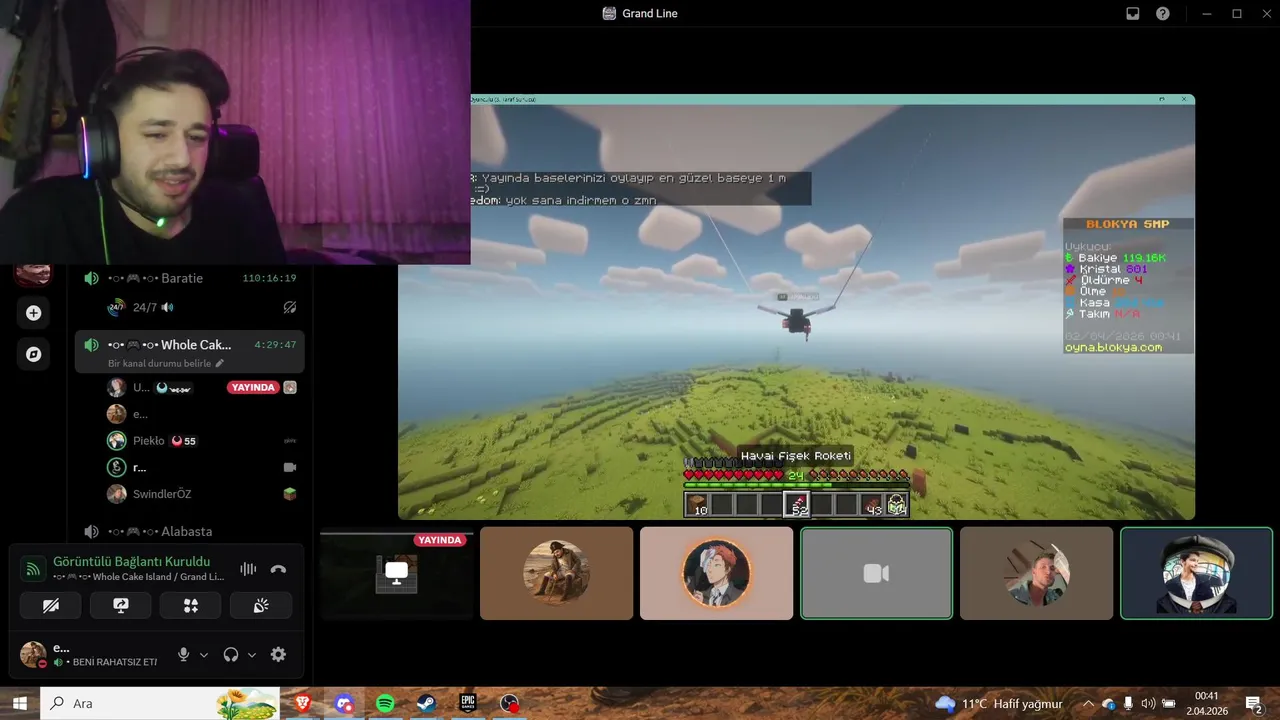This screenshot has width=1280, height=720.
Task: Open Spotify from taskbar
Action: pos(386,703)
